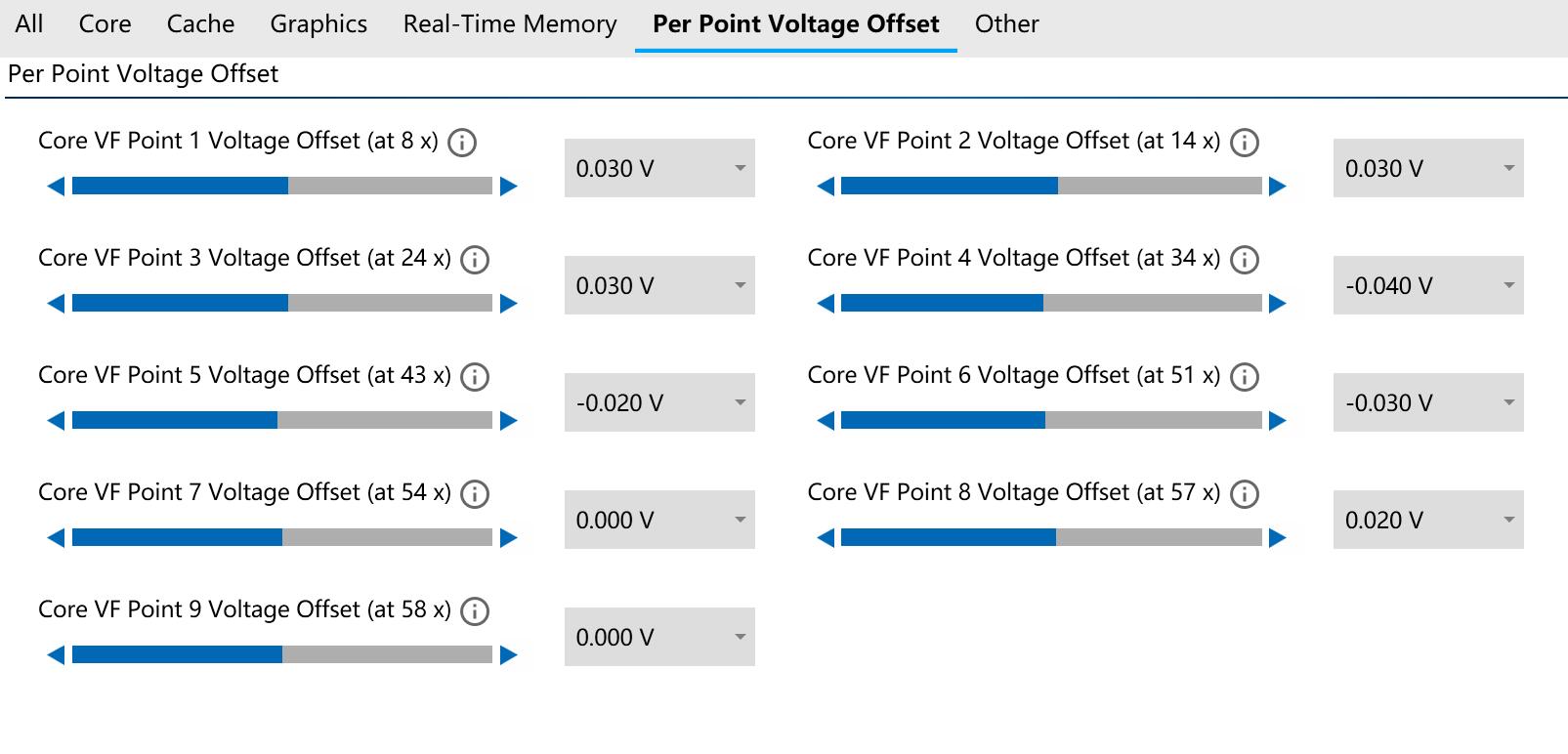
Task: Click left arrow of VF Point 3 slider
Action: pos(56,304)
